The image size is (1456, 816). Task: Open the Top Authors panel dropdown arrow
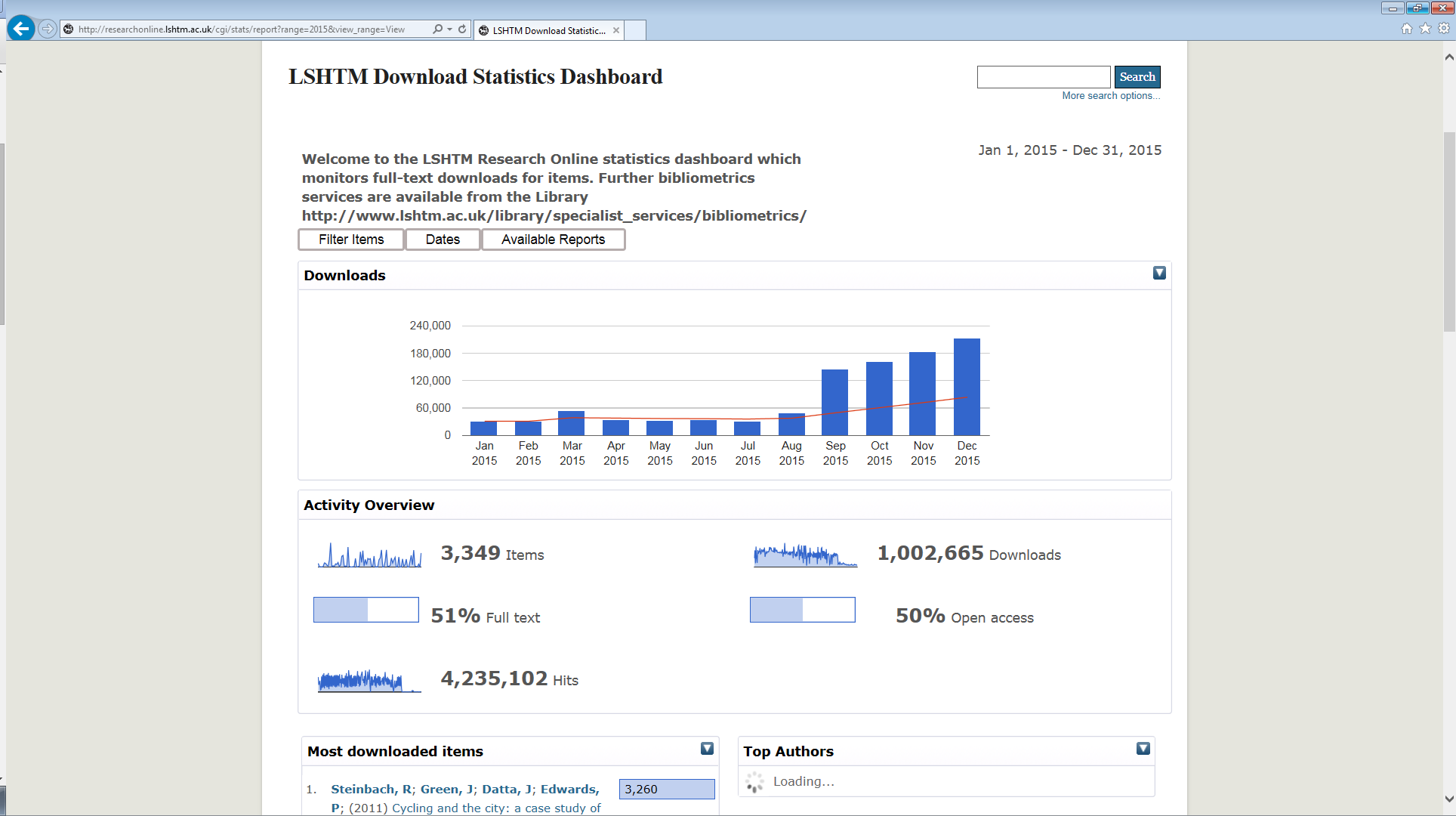click(1143, 748)
